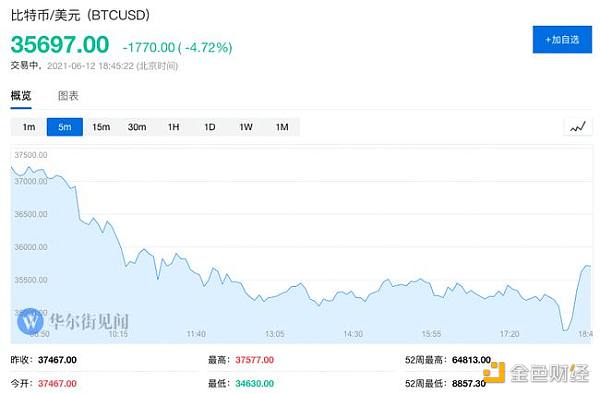Image resolution: width=600 pixels, height=394 pixels.
Task: Click the current price 35697.00
Action: coord(60,44)
